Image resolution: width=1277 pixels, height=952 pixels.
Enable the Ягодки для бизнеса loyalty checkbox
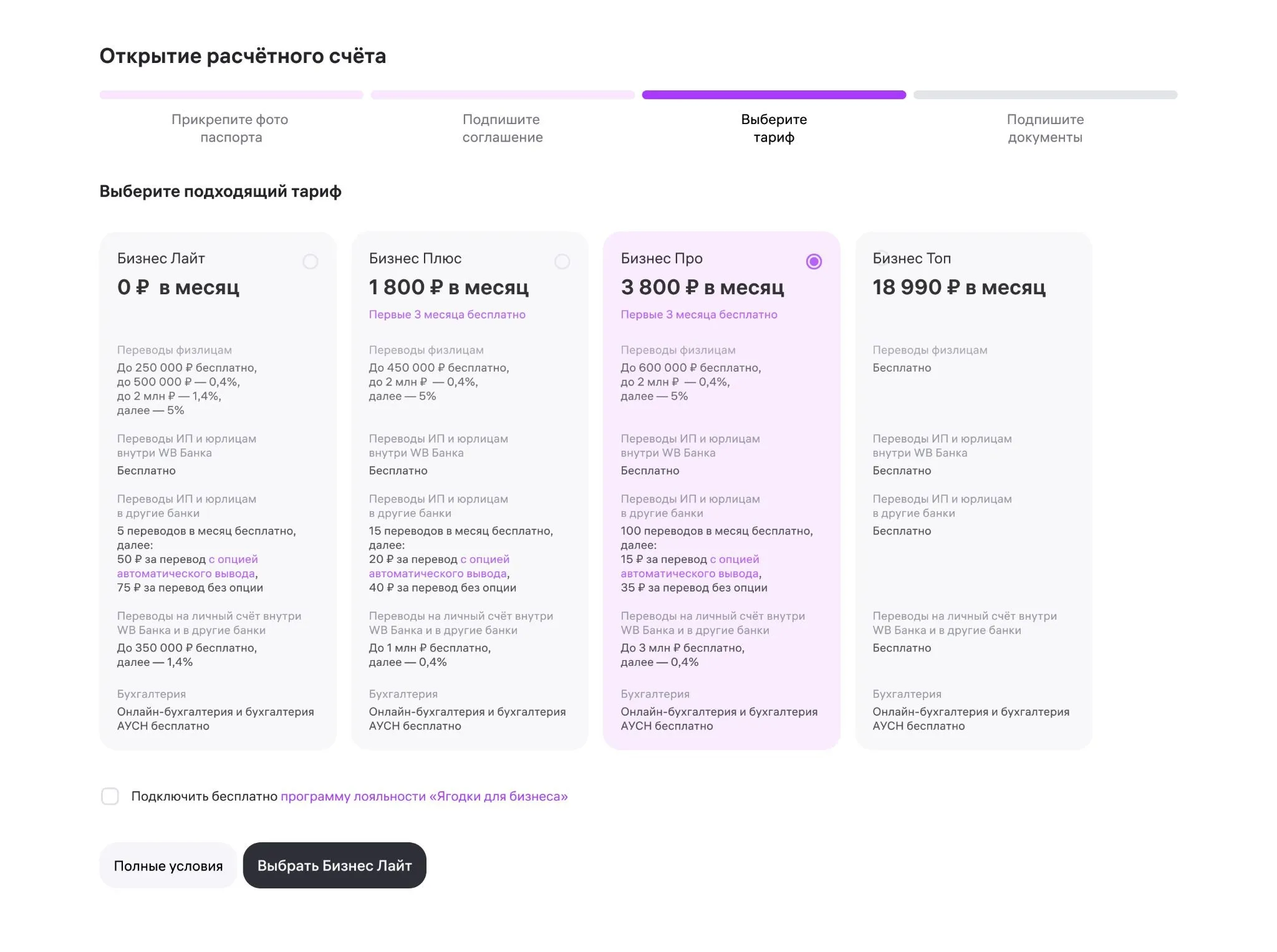(110, 796)
